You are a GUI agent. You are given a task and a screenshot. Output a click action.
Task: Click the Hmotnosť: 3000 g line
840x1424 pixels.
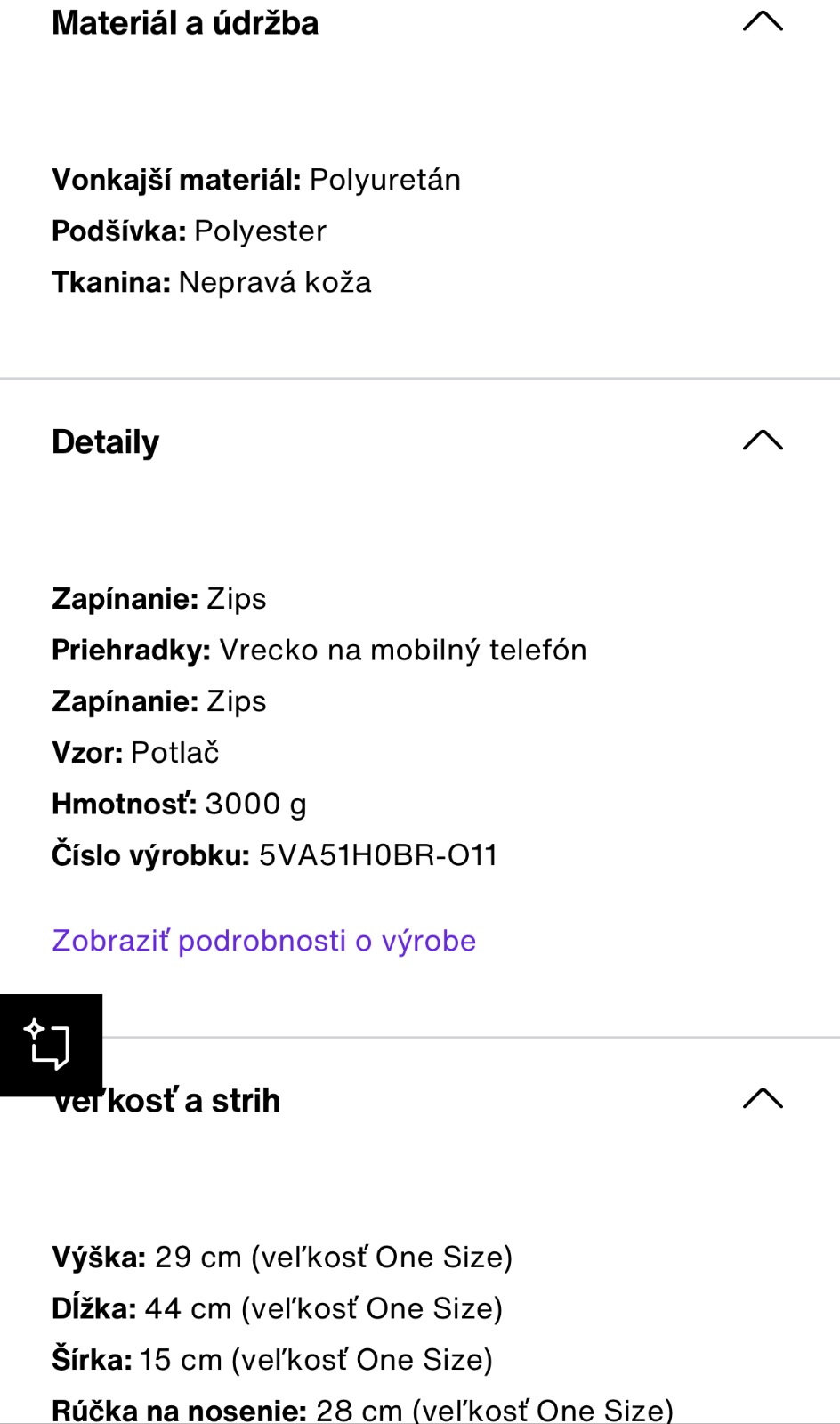pyautogui.click(x=179, y=805)
